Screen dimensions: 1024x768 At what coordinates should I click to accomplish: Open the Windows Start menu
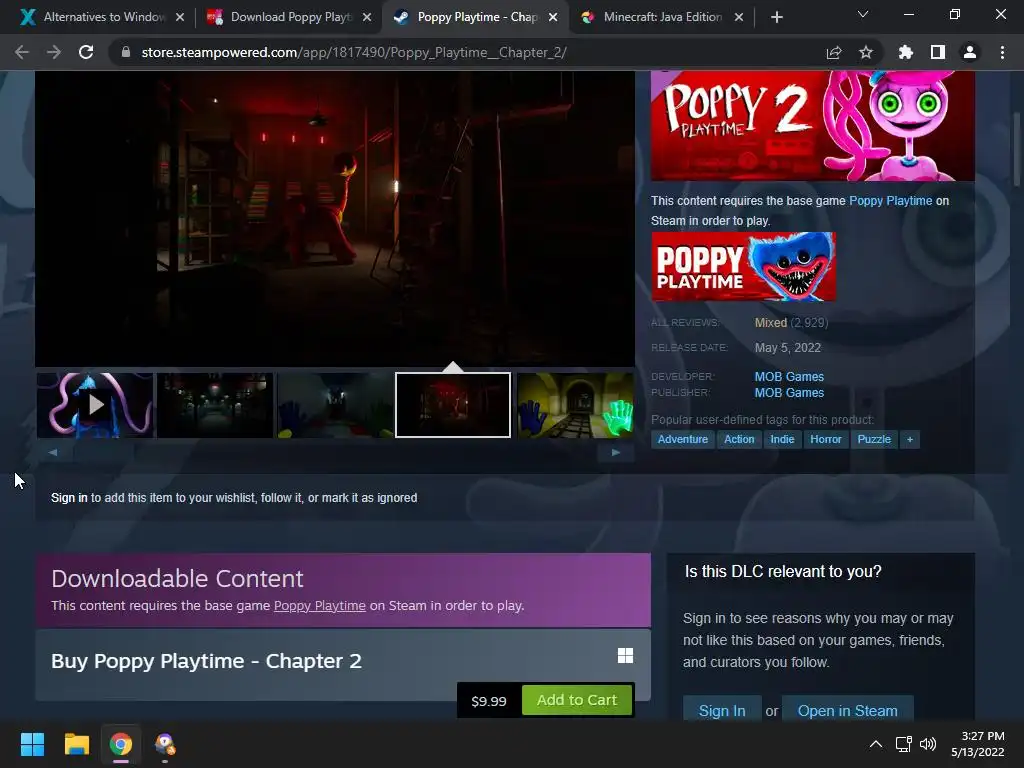point(32,744)
